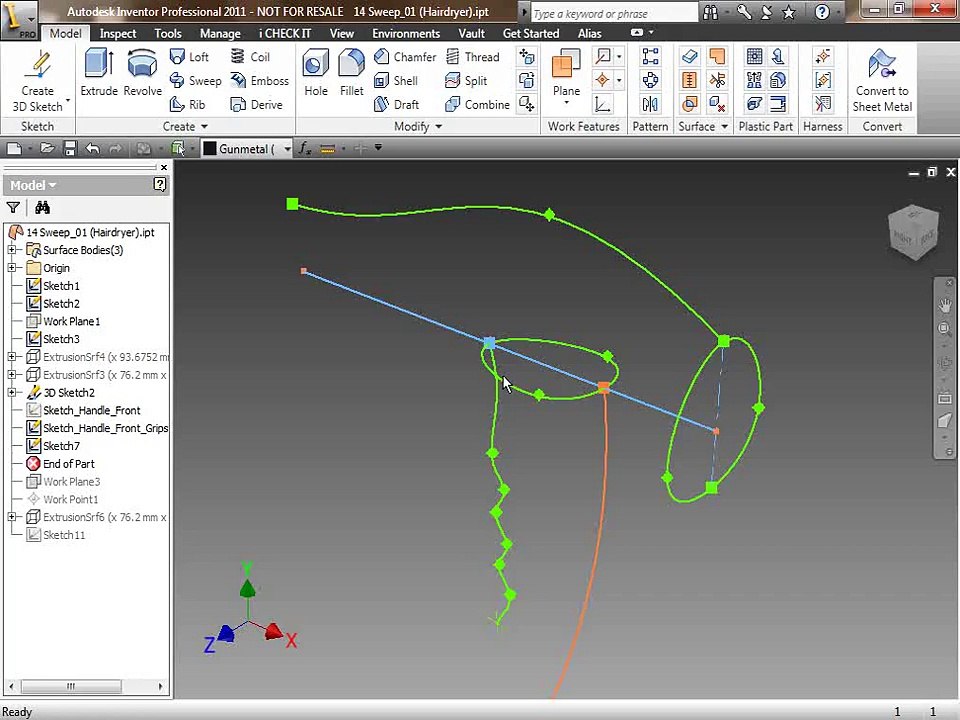960x720 pixels.
Task: Open the Gunmetal color dropdown
Action: coord(287,149)
